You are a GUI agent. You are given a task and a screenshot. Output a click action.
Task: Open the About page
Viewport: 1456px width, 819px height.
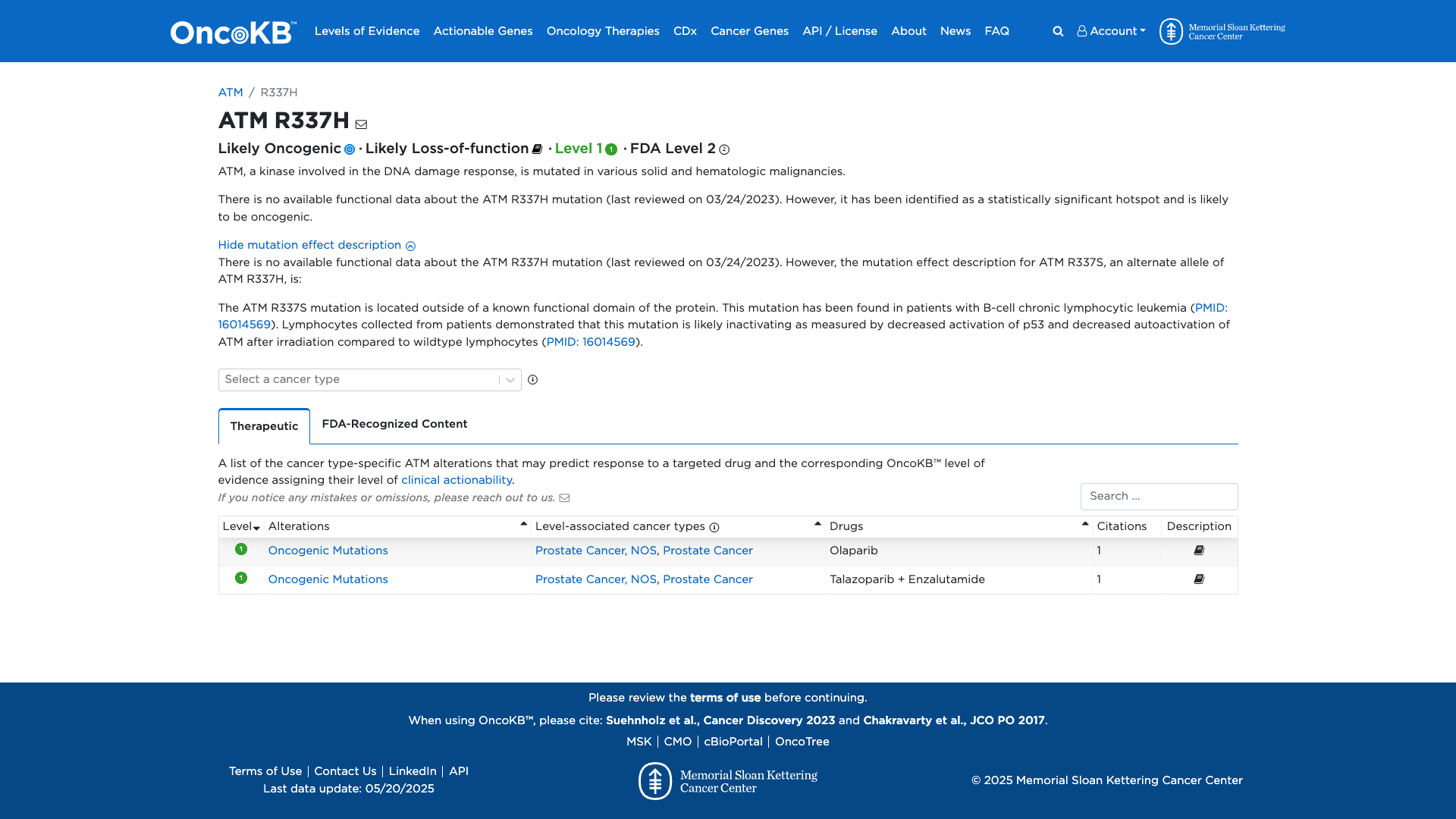(908, 31)
